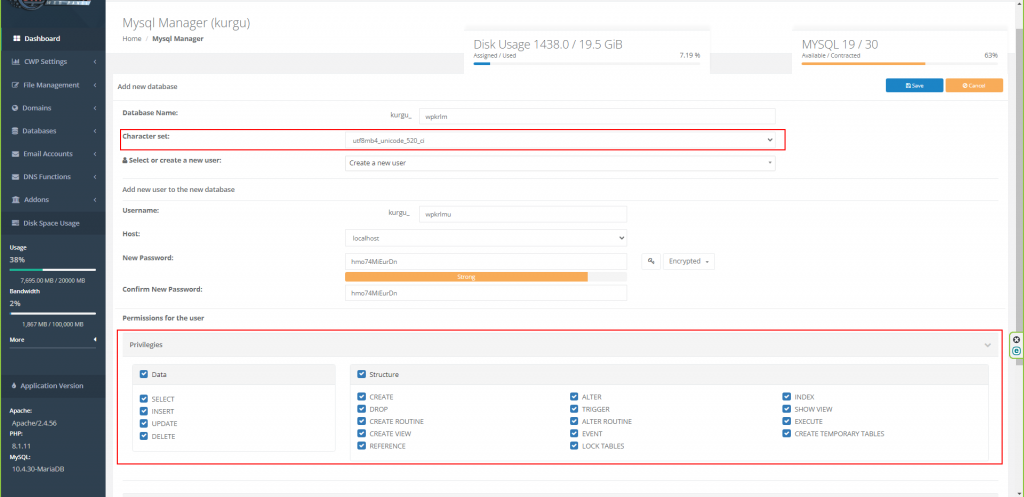1024x497 pixels.
Task: Uncheck the EXECUTE privilege
Action: 787,421
